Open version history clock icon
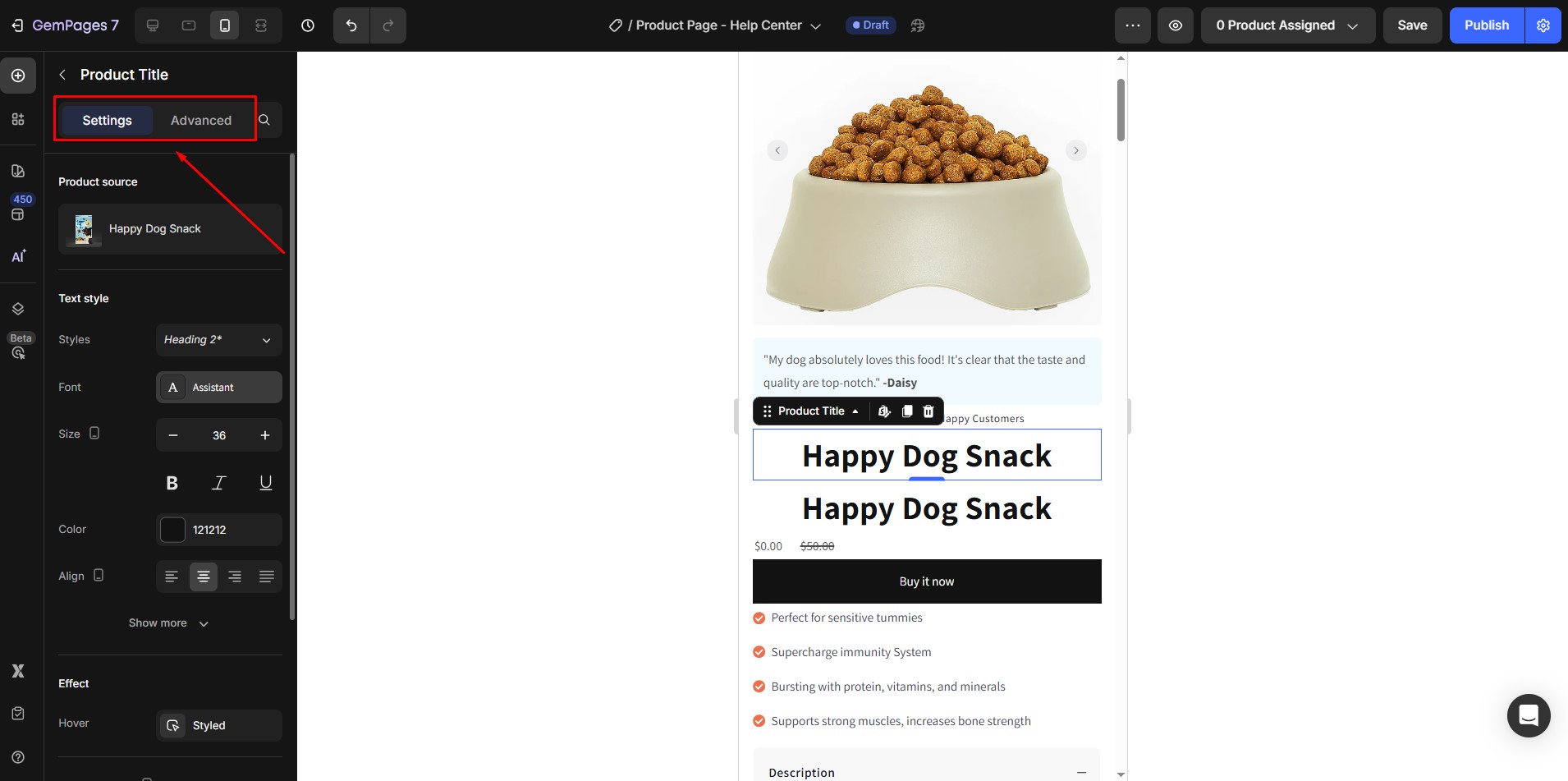The height and width of the screenshot is (781, 1568). tap(308, 25)
